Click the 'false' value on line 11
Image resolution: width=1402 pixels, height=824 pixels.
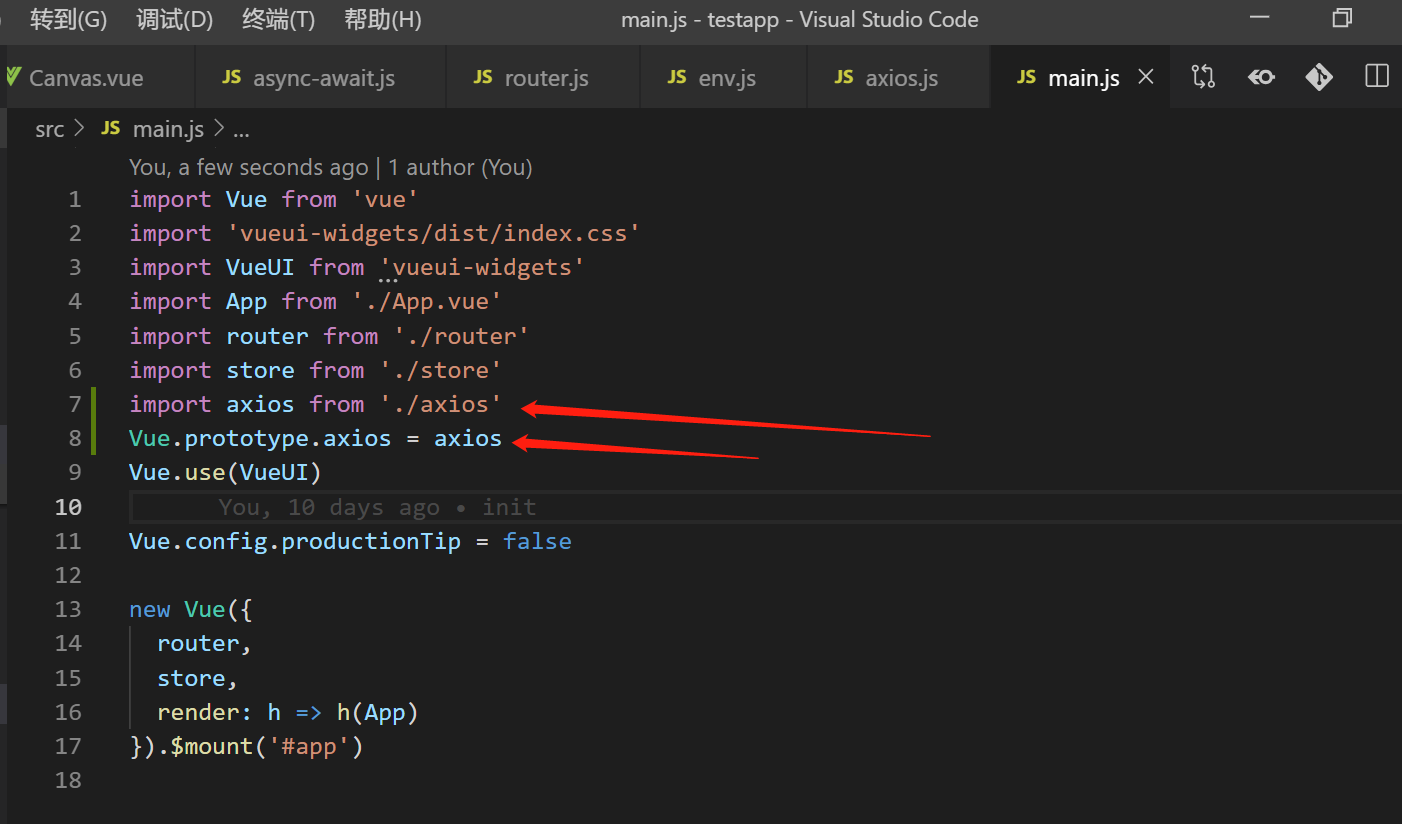[537, 541]
